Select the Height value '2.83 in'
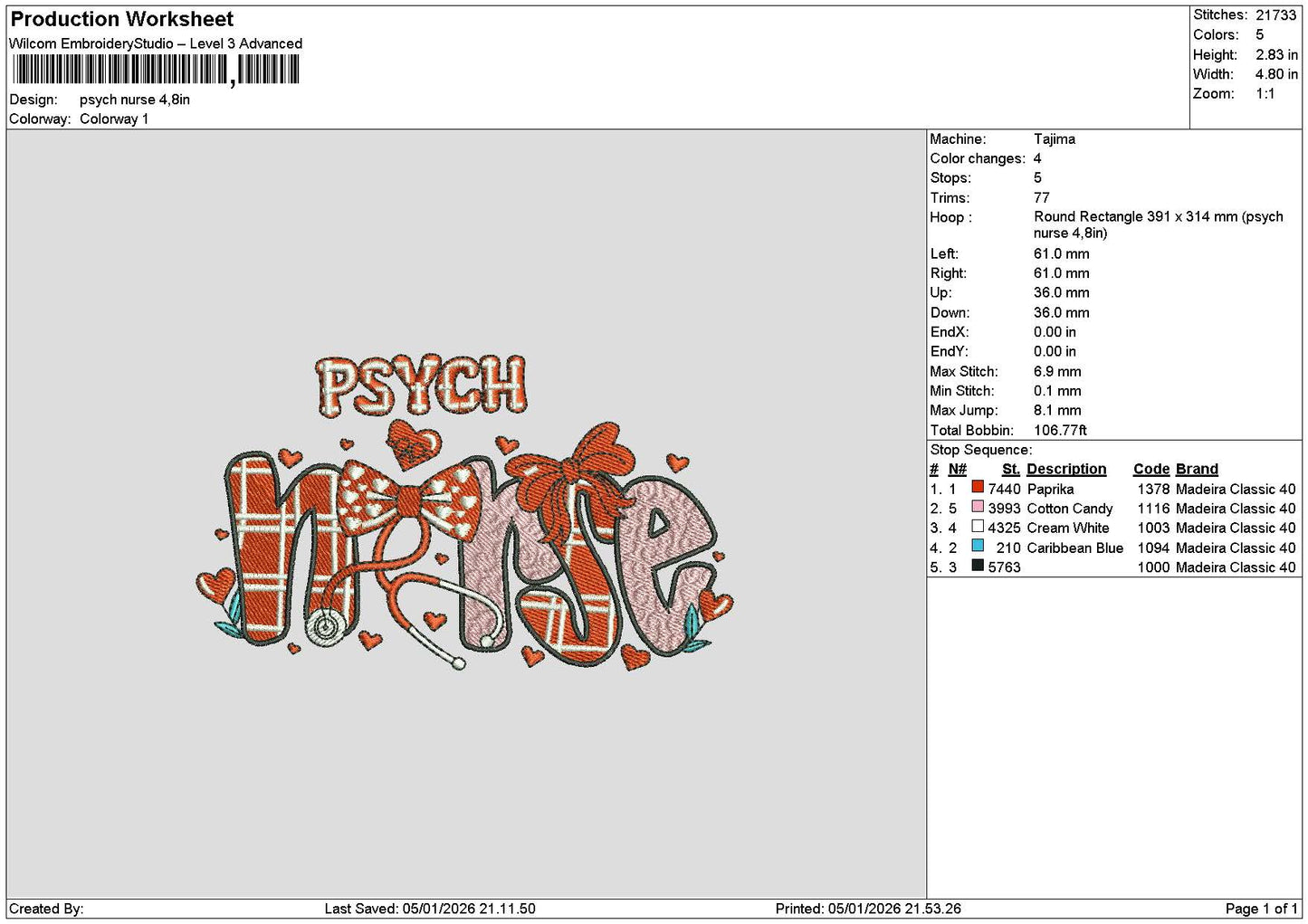This screenshot has width=1308, height=924. pos(1276,54)
